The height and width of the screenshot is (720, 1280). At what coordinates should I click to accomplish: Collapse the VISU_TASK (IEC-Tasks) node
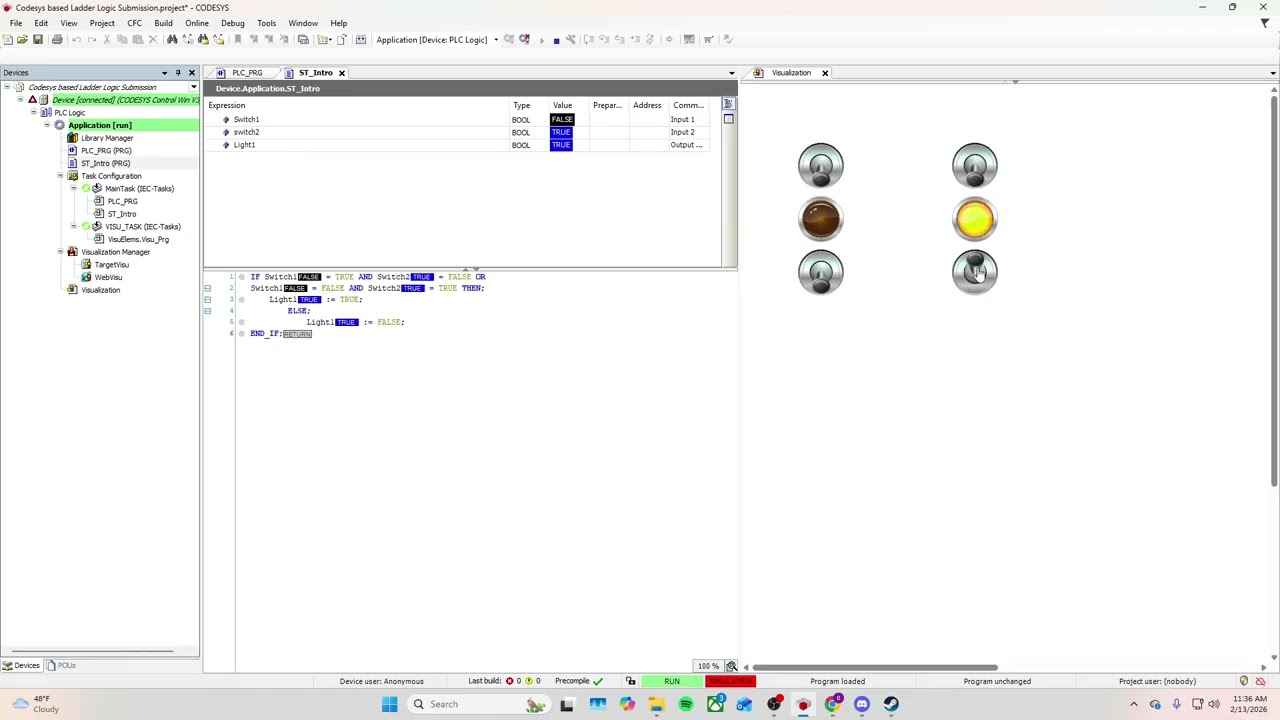coord(73,226)
